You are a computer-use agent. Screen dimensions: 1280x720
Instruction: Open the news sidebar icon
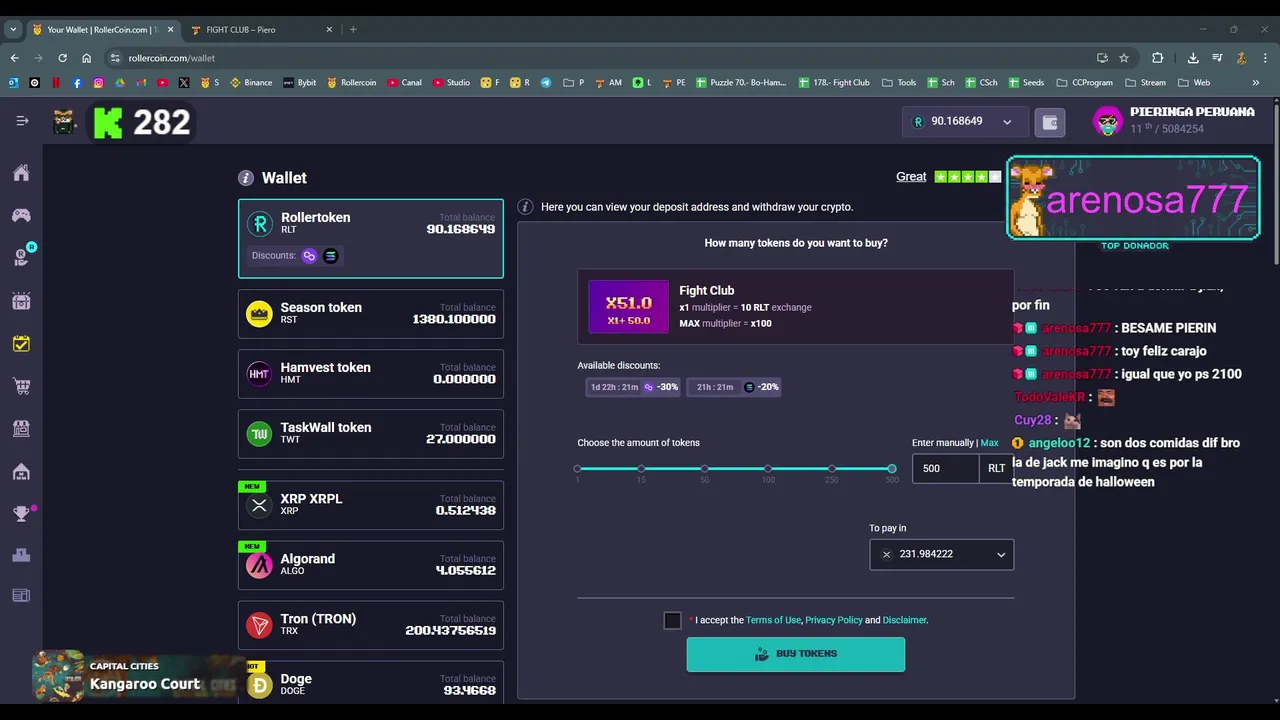(21, 596)
